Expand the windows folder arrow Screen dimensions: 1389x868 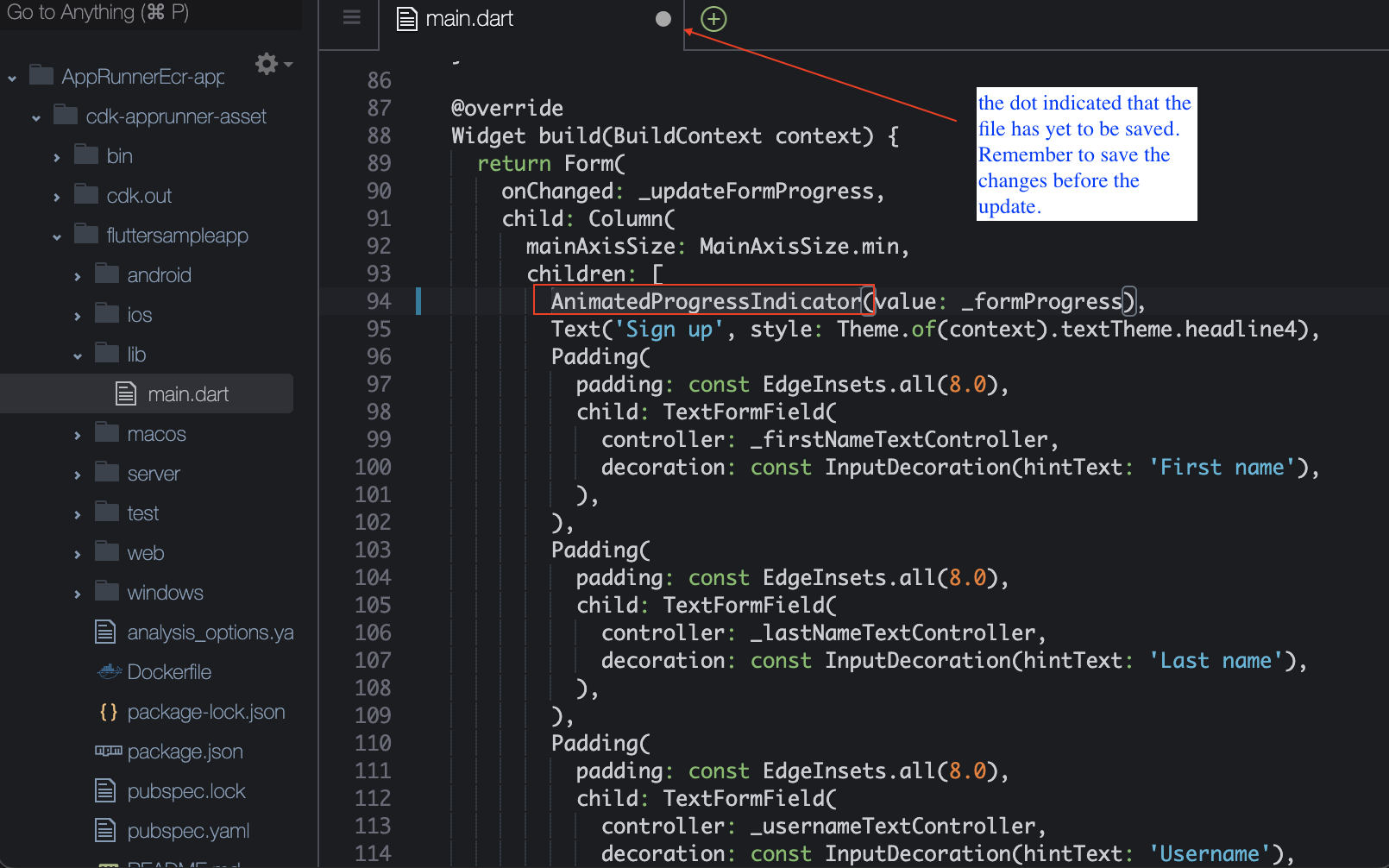(78, 594)
